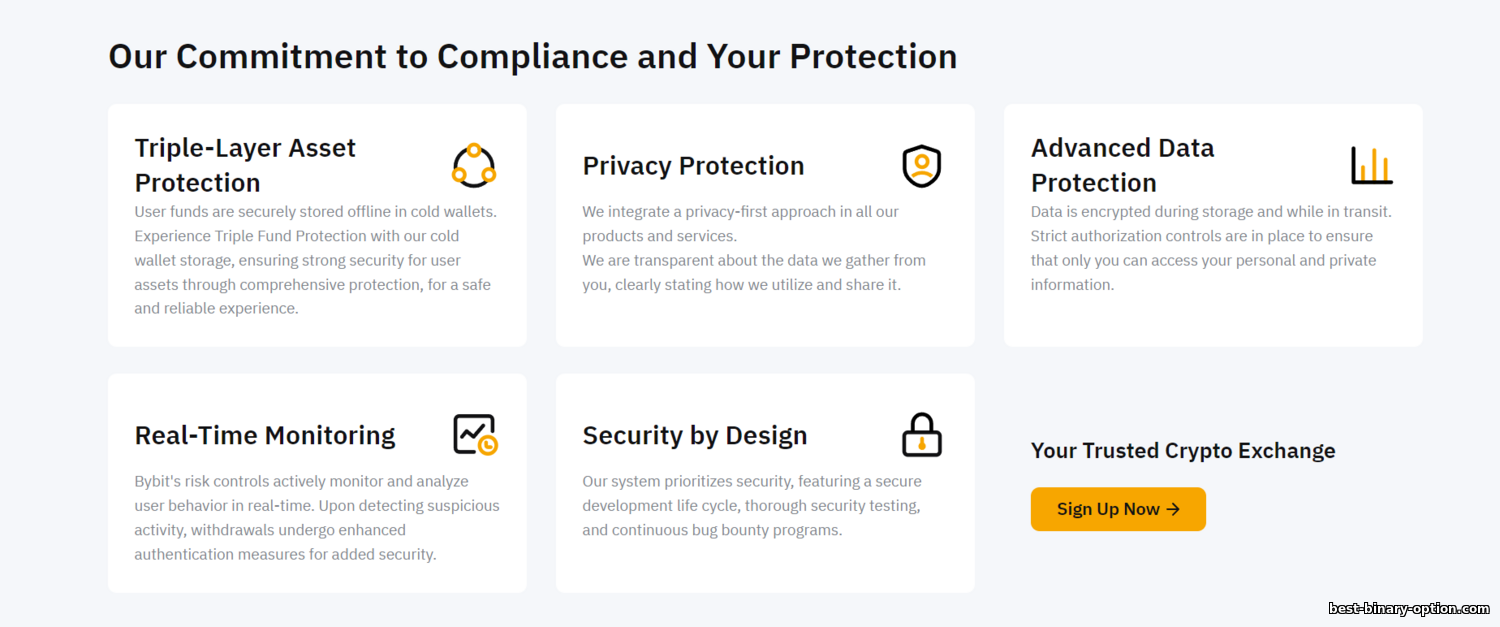1500x627 pixels.
Task: Click Your Trusted Crypto Exchange text
Action: 1183,451
